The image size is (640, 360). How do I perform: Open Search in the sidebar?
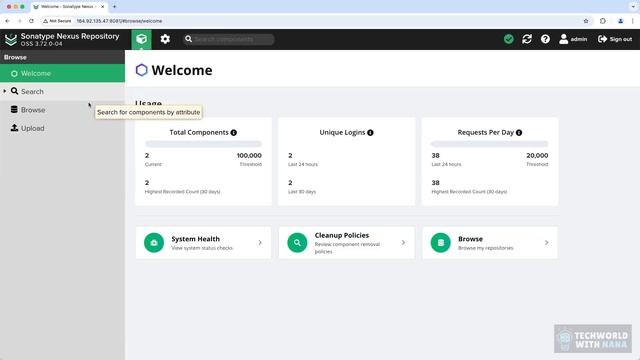(x=62, y=91)
